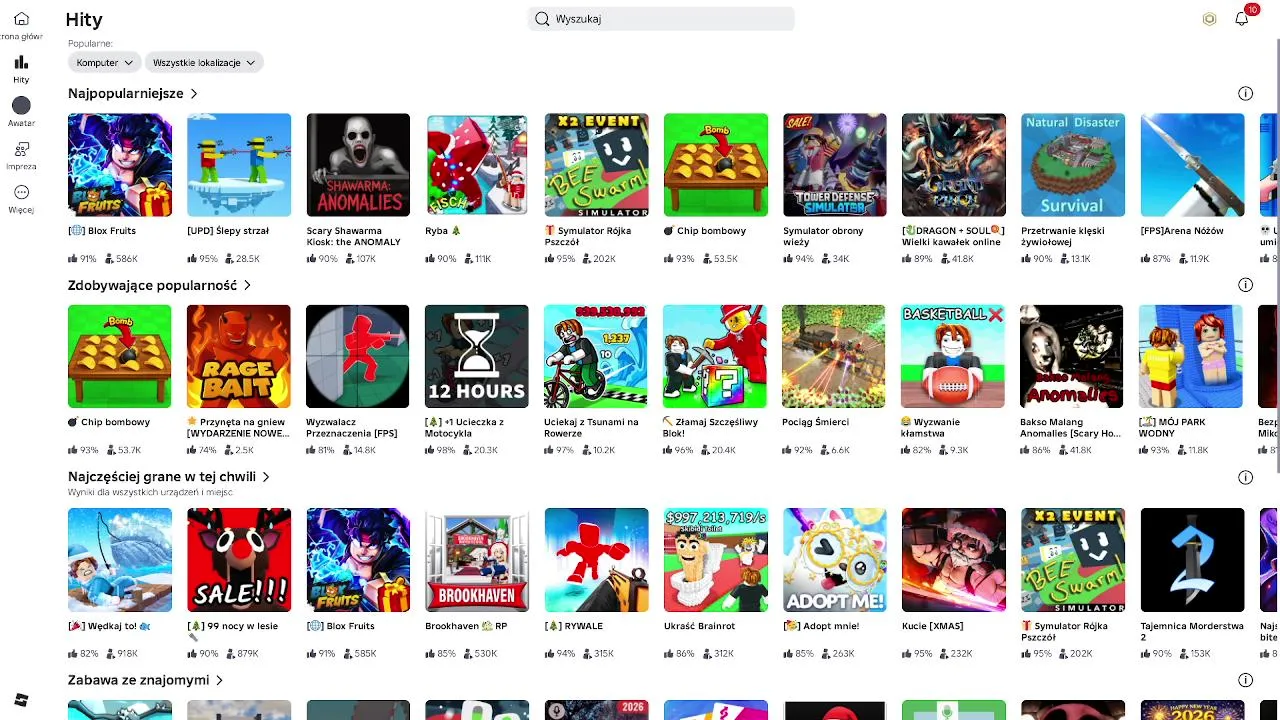Expand Najczęściej grane w tej chwili
Image resolution: width=1280 pixels, height=720 pixels.
(266, 477)
